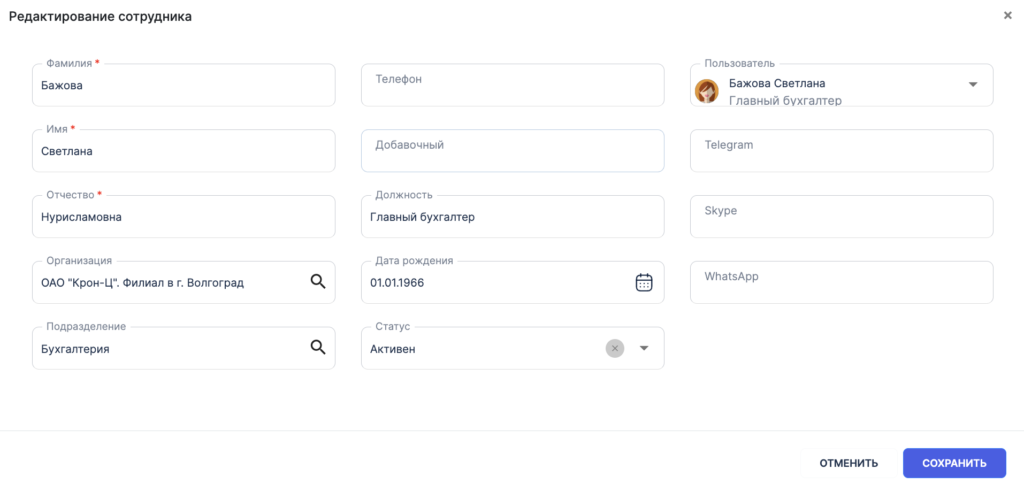Click the Отменить button
The width and height of the screenshot is (1024, 492).
[x=848, y=463]
